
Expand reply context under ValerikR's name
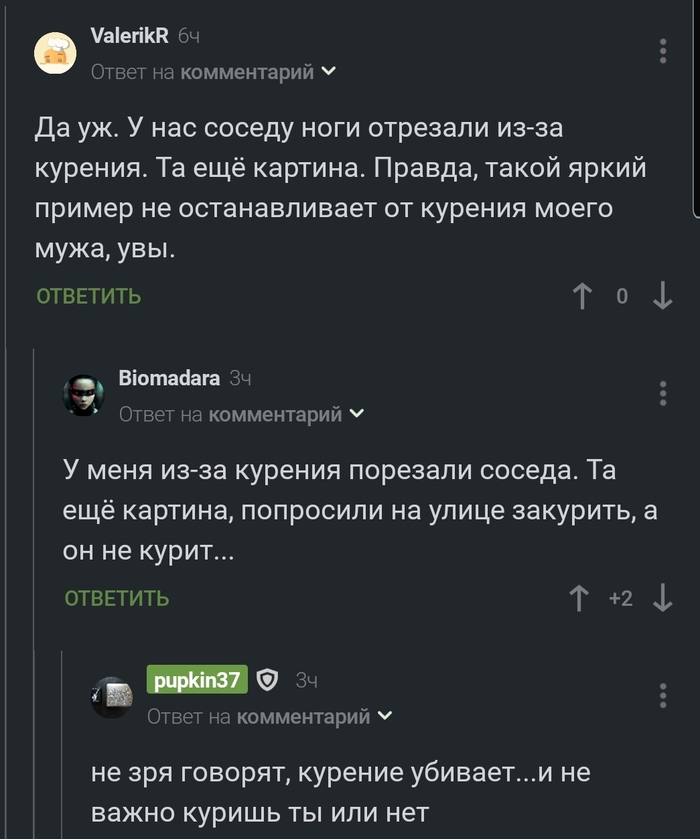click(328, 72)
